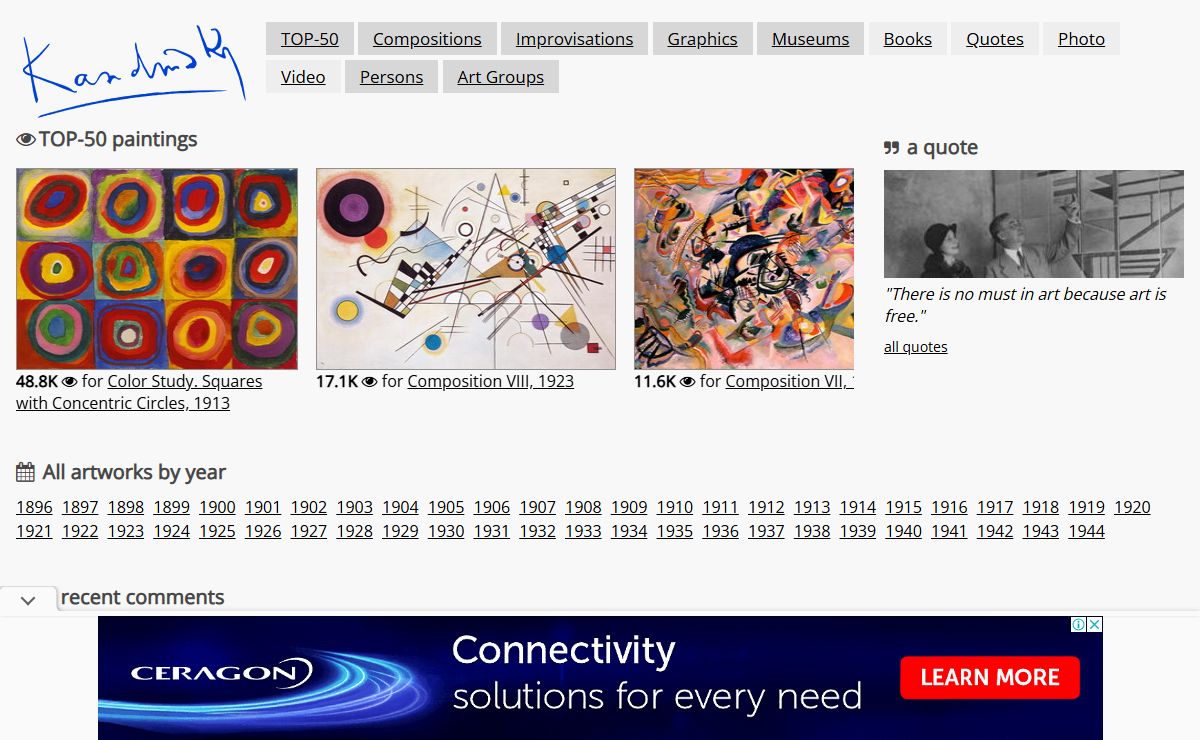The width and height of the screenshot is (1200, 740).
Task: View artworks from year 1921
Action: pos(34,531)
